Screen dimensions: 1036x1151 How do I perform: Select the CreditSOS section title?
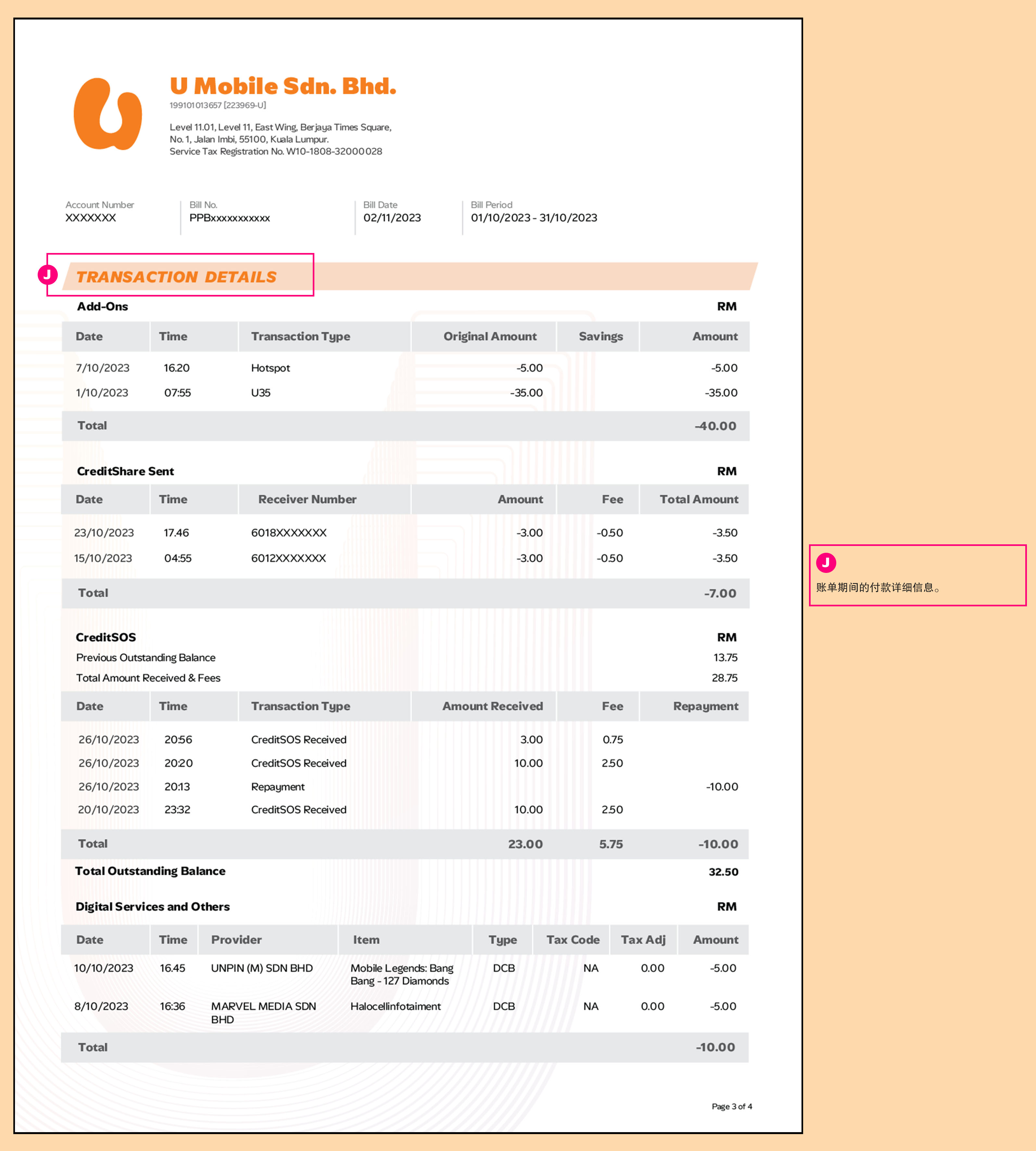pyautogui.click(x=106, y=638)
